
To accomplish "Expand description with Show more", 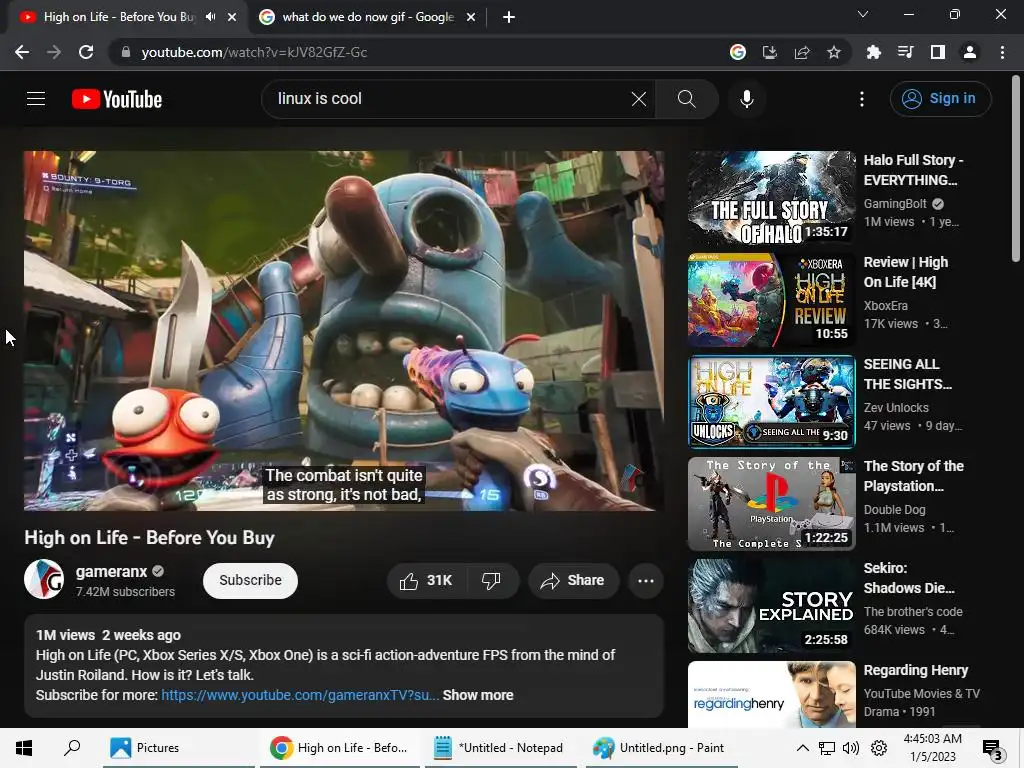I will click(478, 696).
